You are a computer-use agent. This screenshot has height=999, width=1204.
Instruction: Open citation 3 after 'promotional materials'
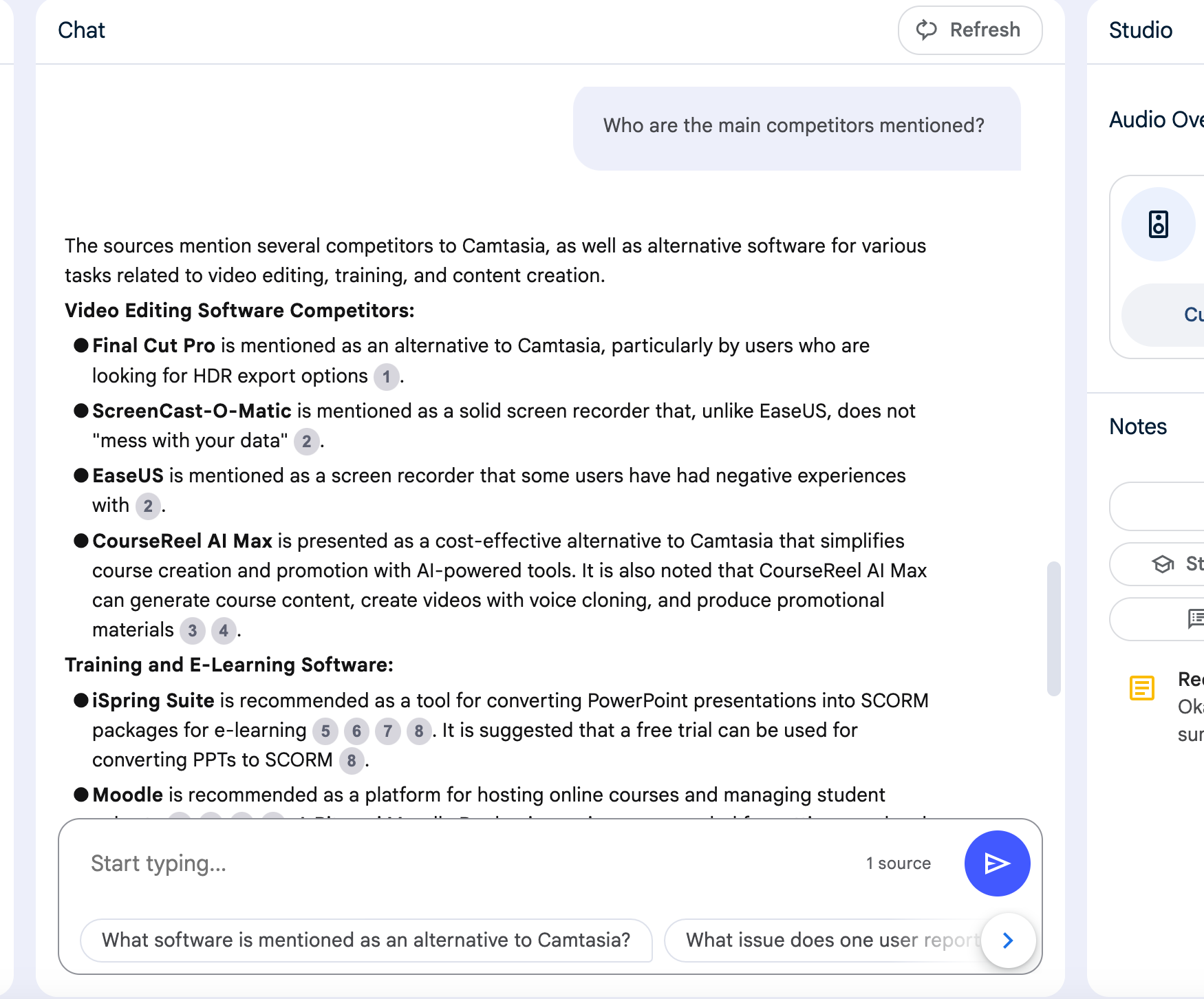click(x=193, y=630)
